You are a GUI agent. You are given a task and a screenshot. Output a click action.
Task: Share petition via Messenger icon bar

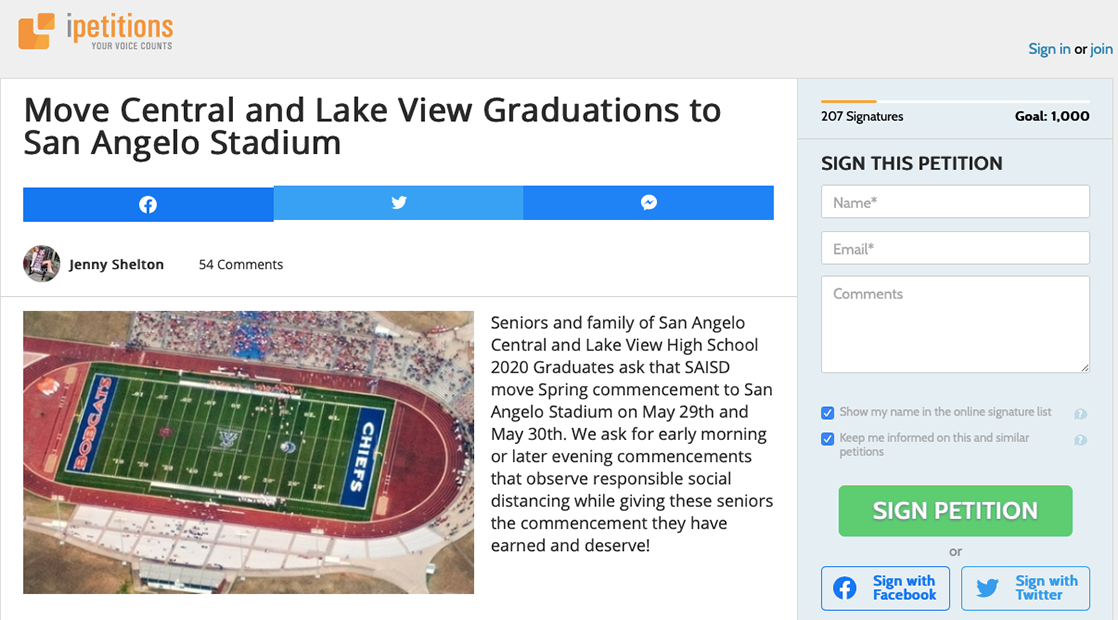[x=648, y=203]
